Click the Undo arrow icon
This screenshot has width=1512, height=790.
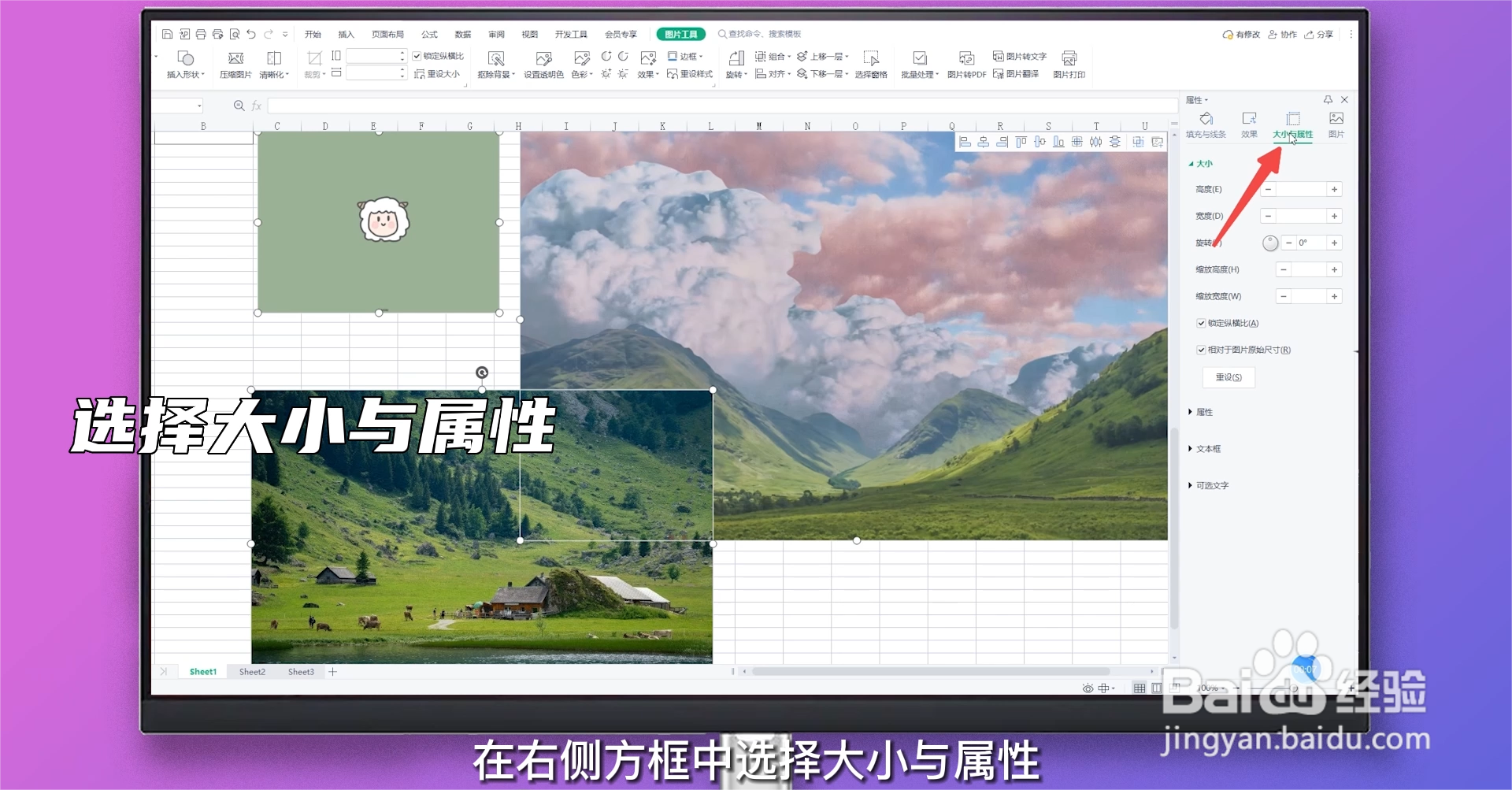tap(251, 34)
